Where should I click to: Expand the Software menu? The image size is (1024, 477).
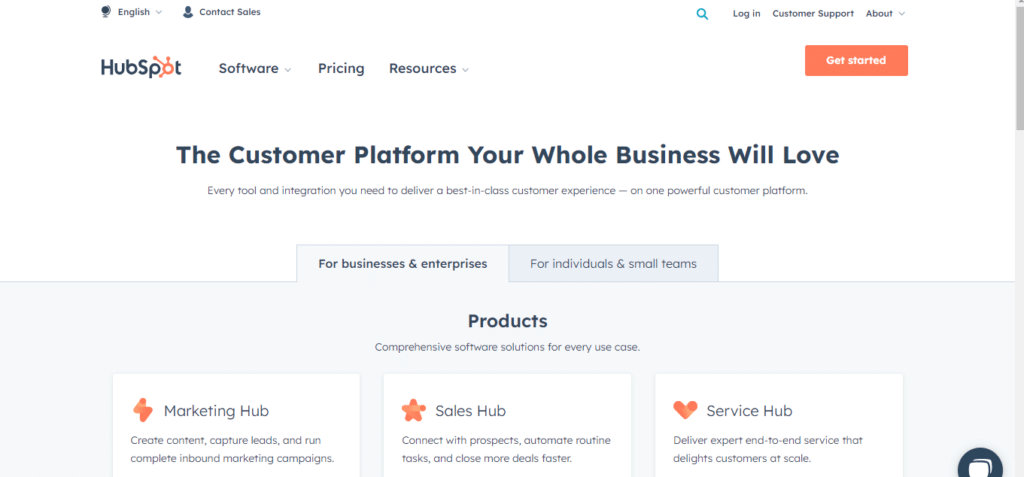[x=255, y=69]
